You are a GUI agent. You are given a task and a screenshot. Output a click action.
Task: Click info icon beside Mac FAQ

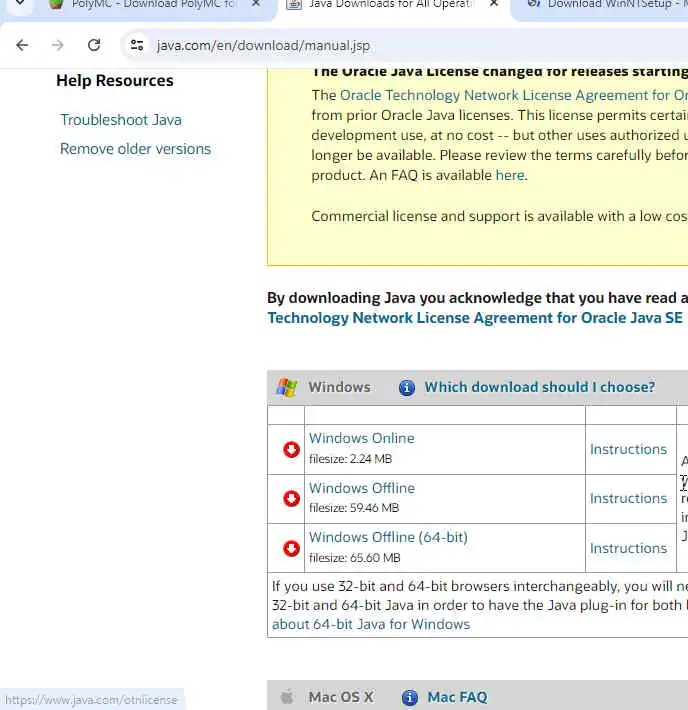pos(409,697)
